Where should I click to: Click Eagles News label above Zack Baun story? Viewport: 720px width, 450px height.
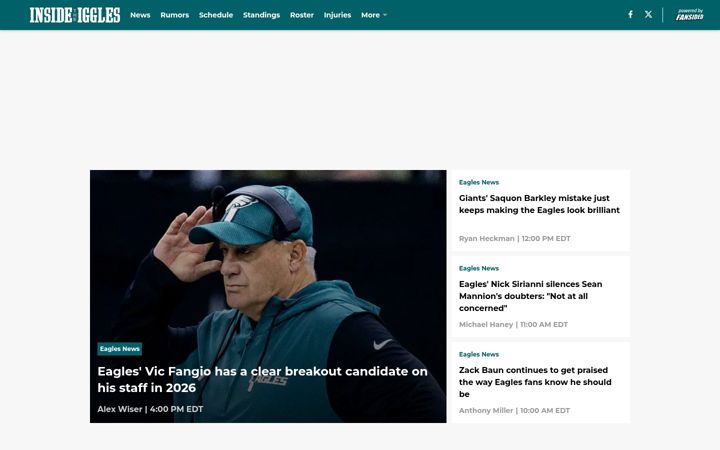coord(478,354)
